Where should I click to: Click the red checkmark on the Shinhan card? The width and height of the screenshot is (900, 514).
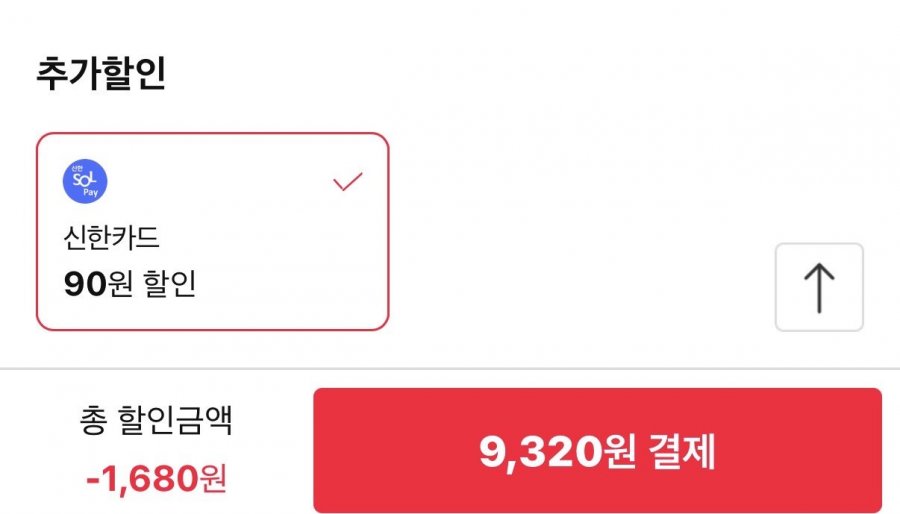point(347,183)
